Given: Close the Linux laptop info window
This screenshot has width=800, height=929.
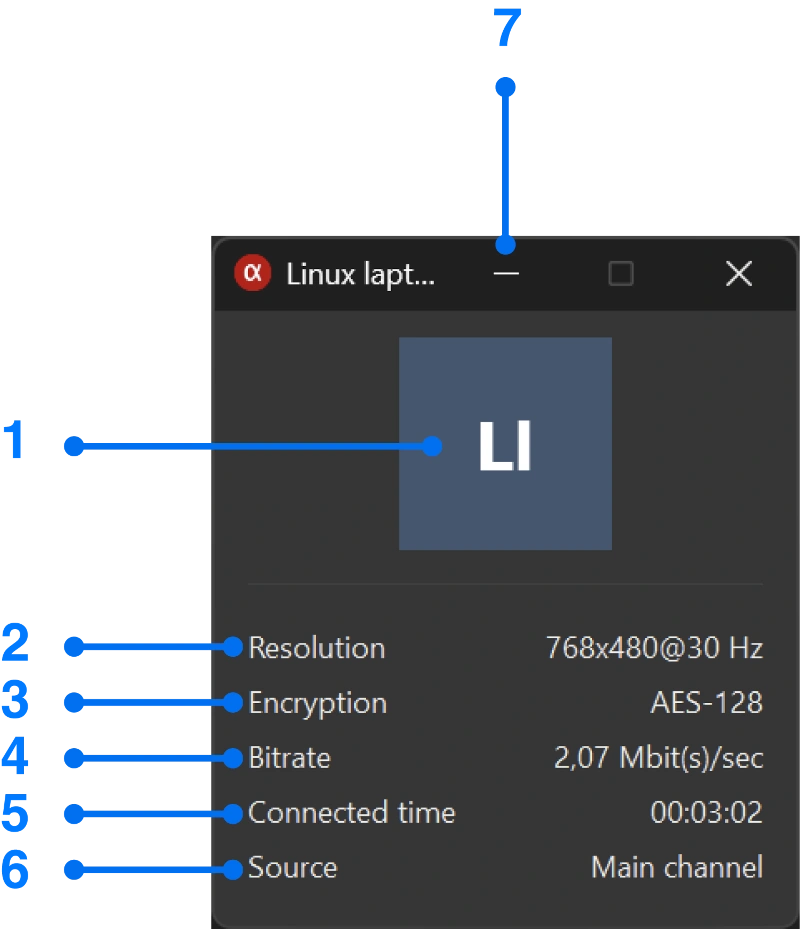Looking at the screenshot, I should point(738,273).
